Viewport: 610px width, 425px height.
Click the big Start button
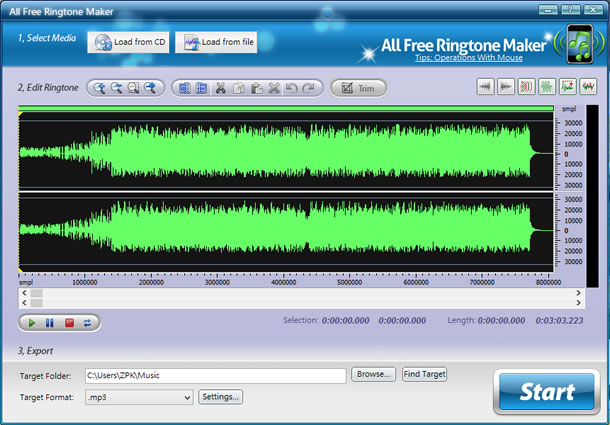[x=547, y=392]
